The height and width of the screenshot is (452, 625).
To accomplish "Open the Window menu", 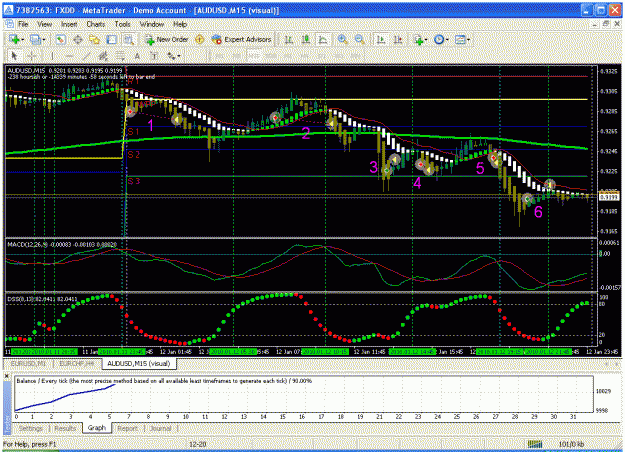I will [152, 24].
